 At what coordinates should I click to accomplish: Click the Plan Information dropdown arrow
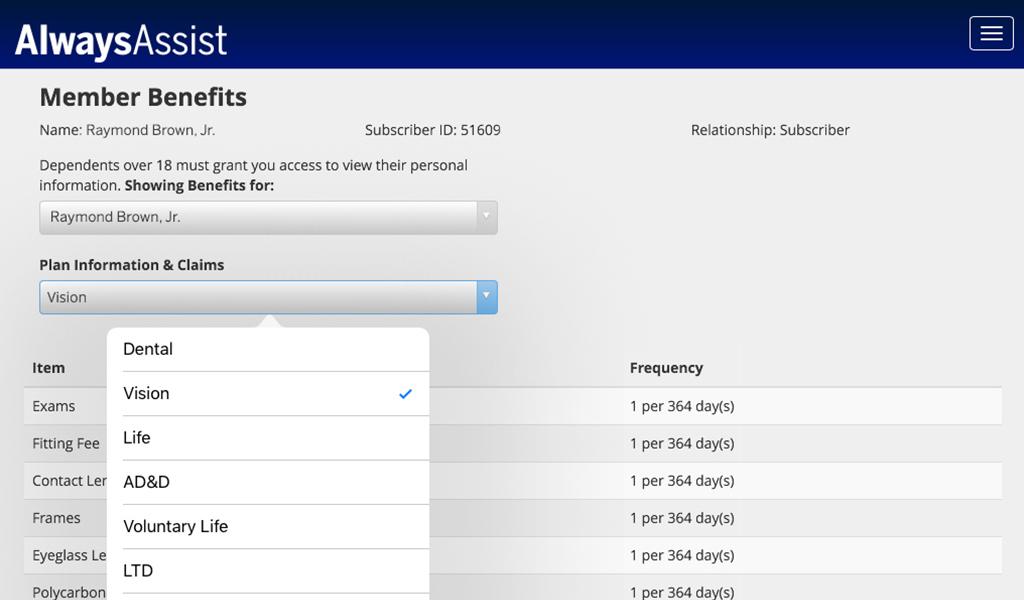[487, 297]
